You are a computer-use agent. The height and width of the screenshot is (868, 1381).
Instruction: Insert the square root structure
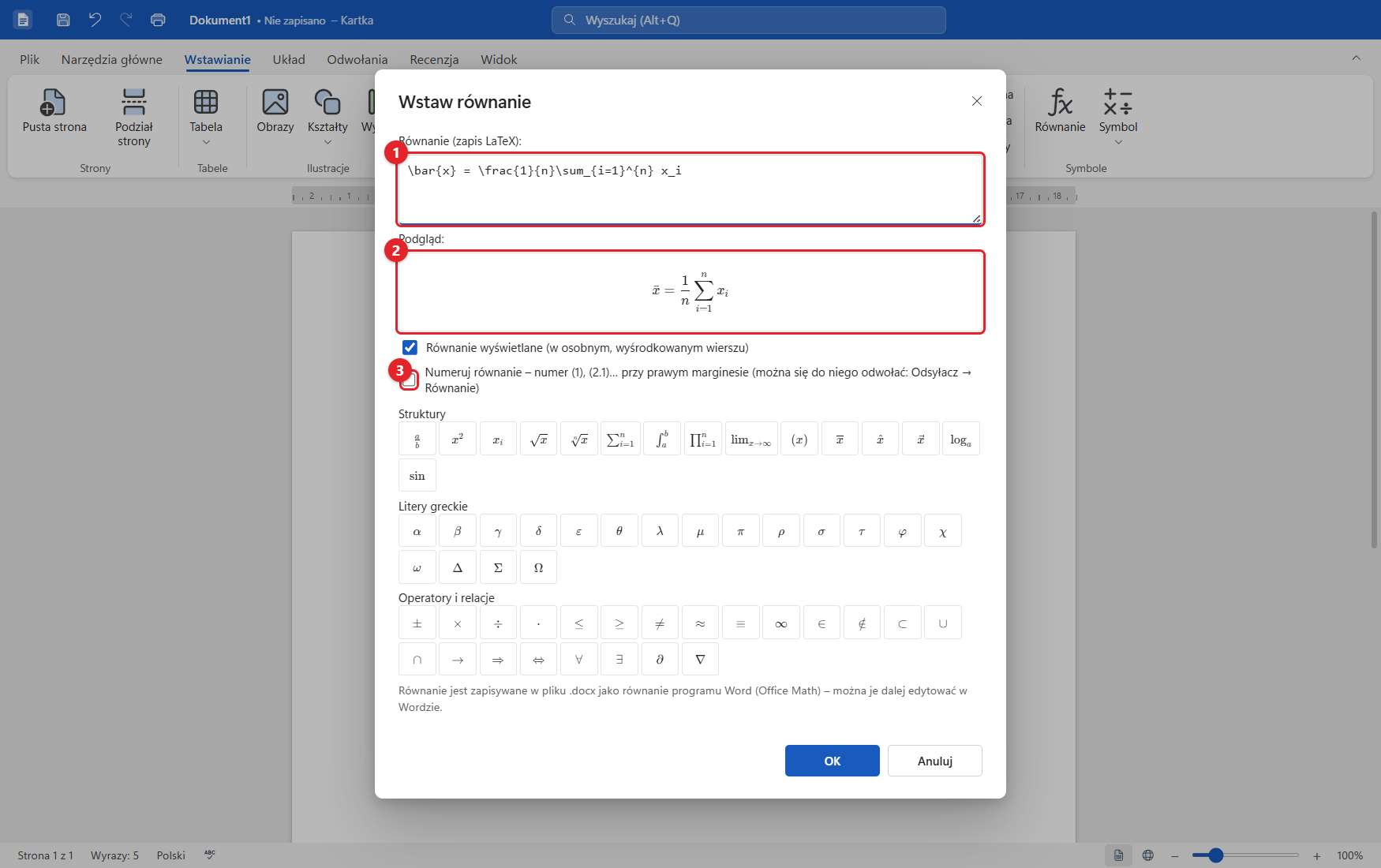pyautogui.click(x=539, y=439)
